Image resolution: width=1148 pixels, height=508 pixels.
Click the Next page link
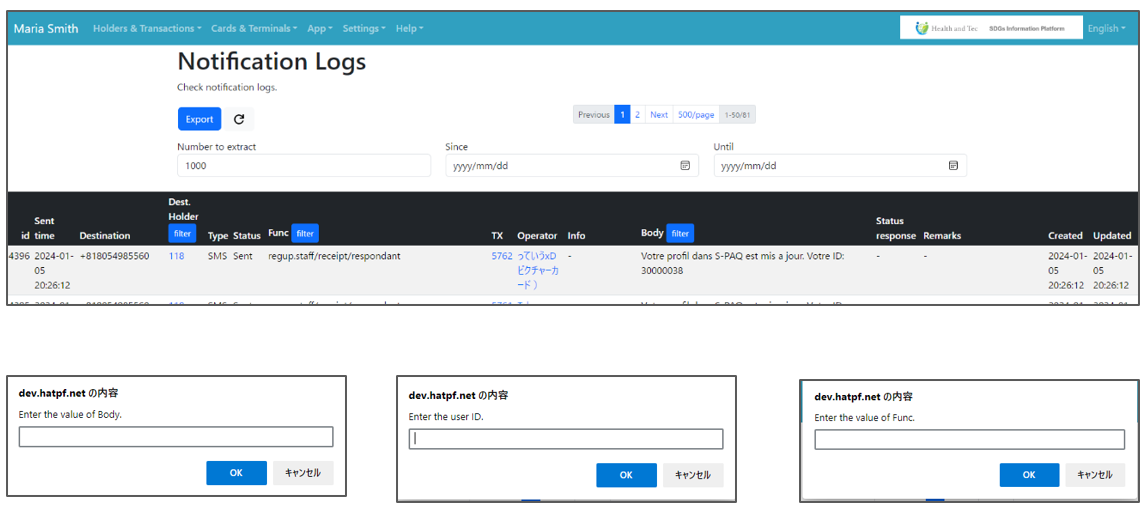658,115
